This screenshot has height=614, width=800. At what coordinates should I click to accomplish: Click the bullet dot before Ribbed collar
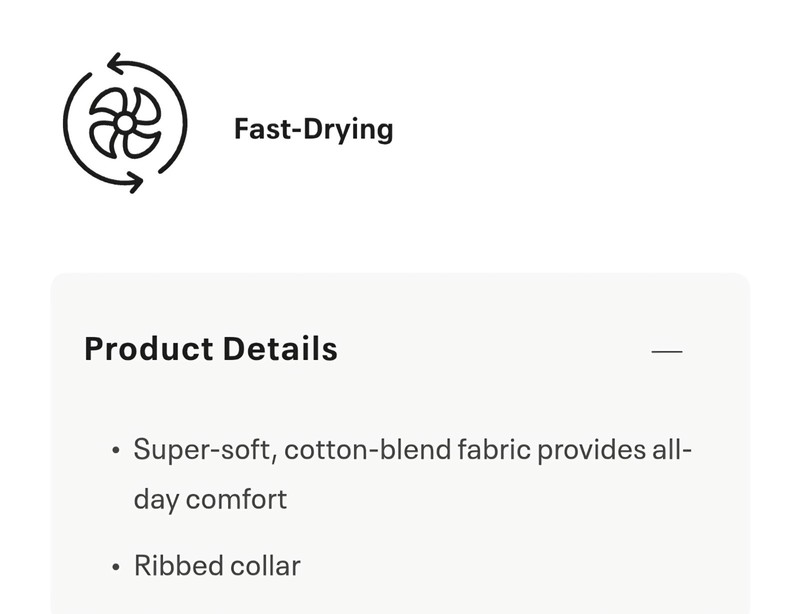[116, 567]
